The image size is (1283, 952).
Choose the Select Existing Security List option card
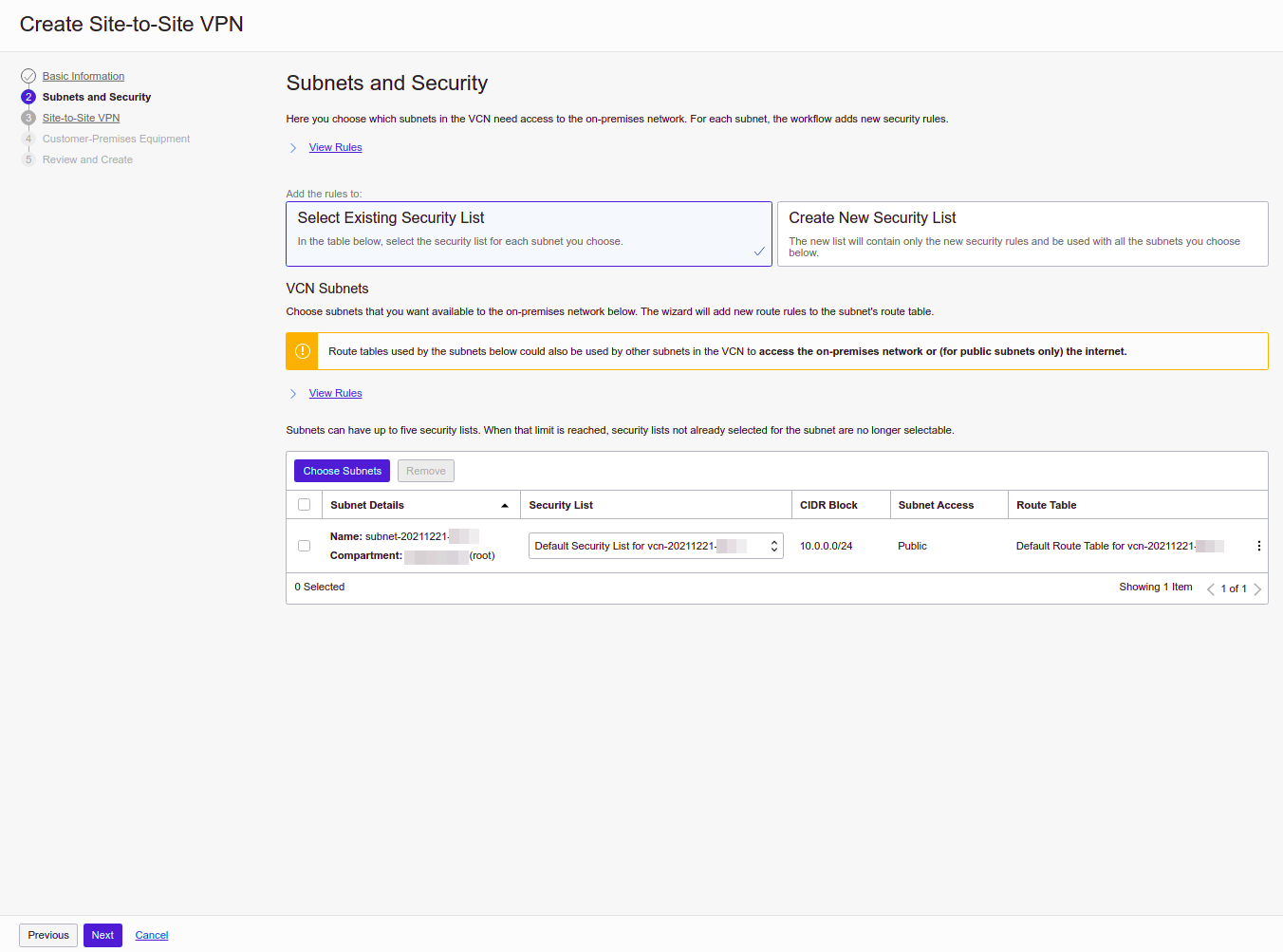click(x=529, y=233)
